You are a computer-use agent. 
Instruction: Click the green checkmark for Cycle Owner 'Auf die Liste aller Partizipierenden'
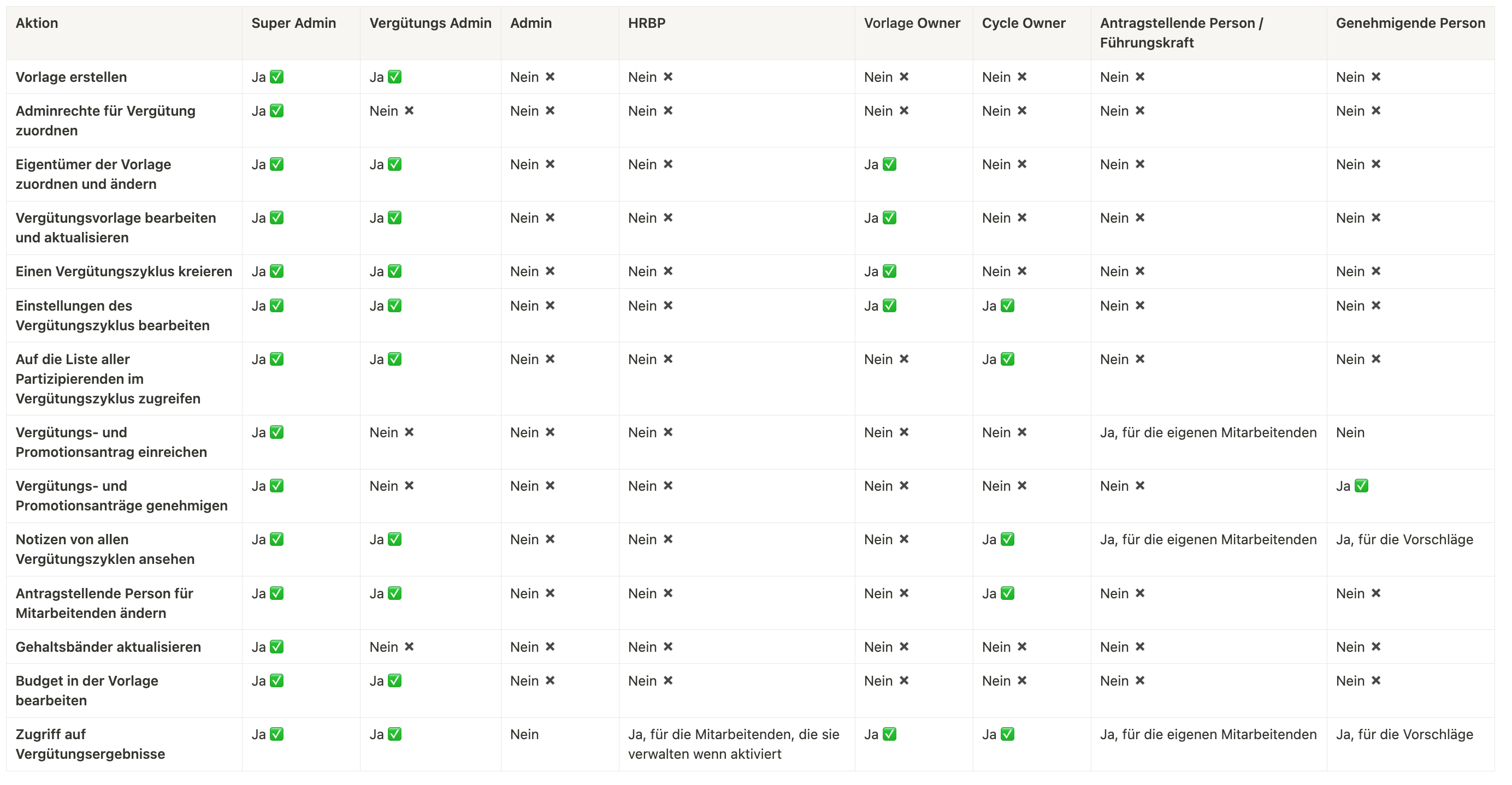[x=1008, y=359]
